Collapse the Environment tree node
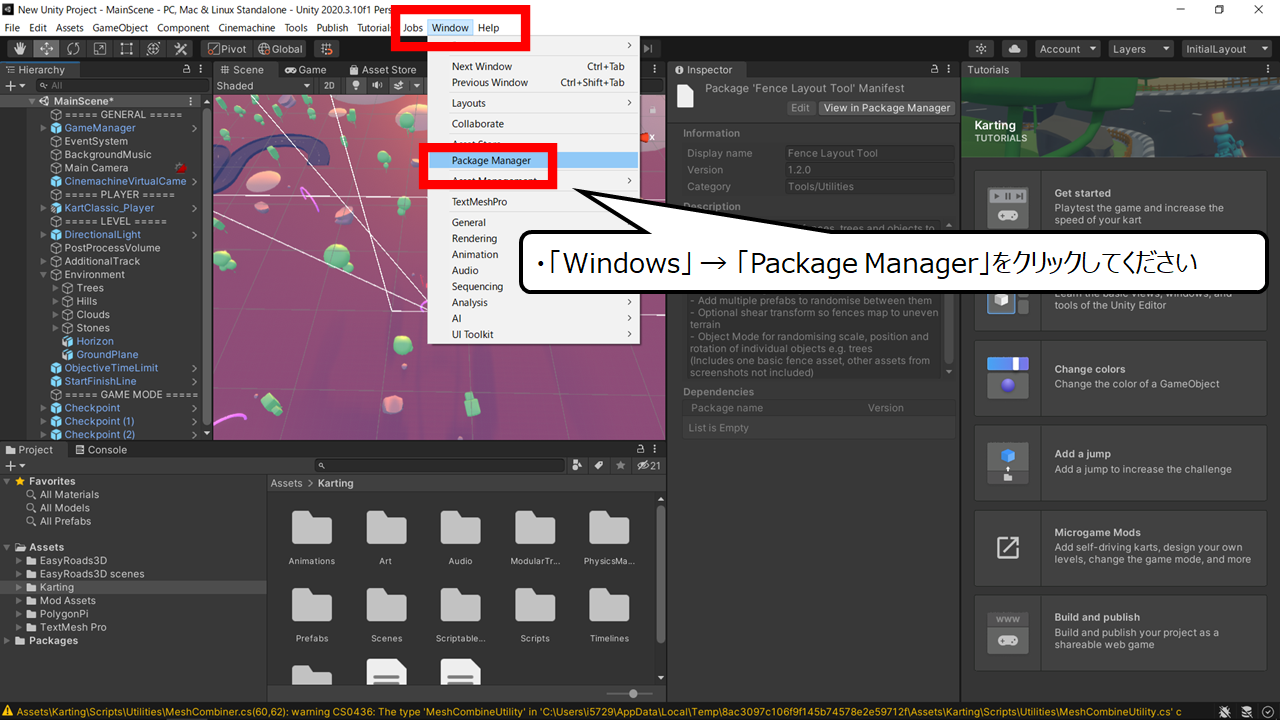The height and width of the screenshot is (720, 1280). [x=43, y=275]
